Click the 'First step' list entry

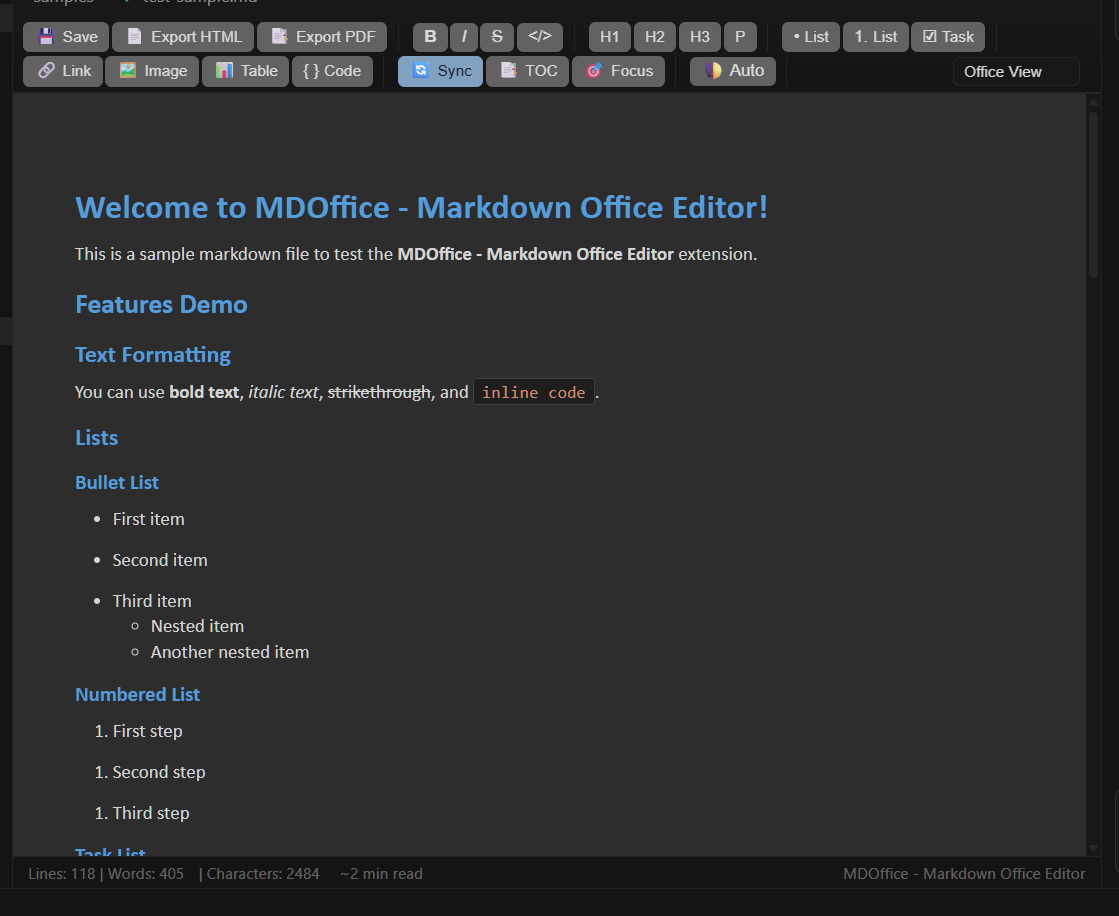(148, 731)
